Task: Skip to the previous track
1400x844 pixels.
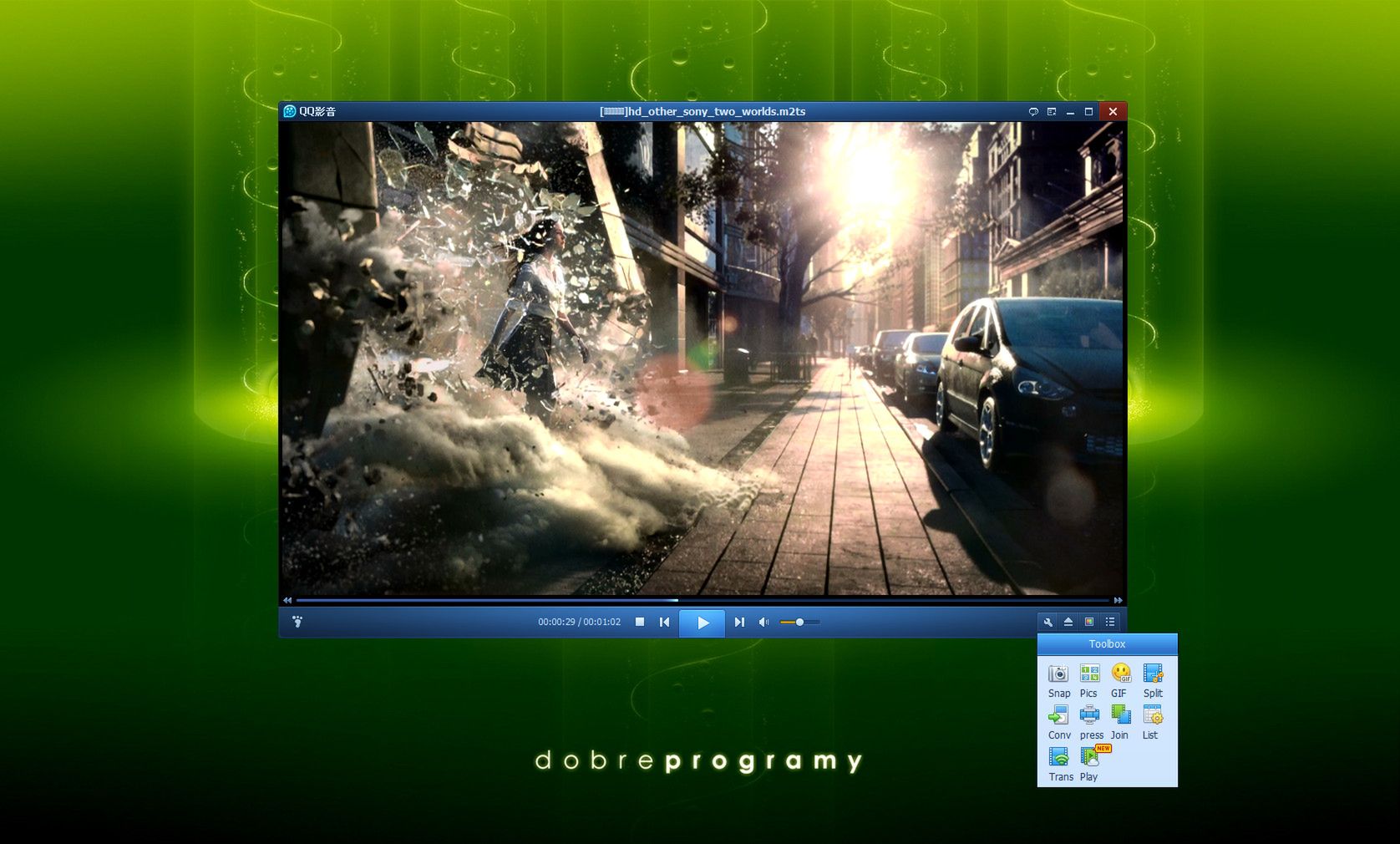Action: 665,622
